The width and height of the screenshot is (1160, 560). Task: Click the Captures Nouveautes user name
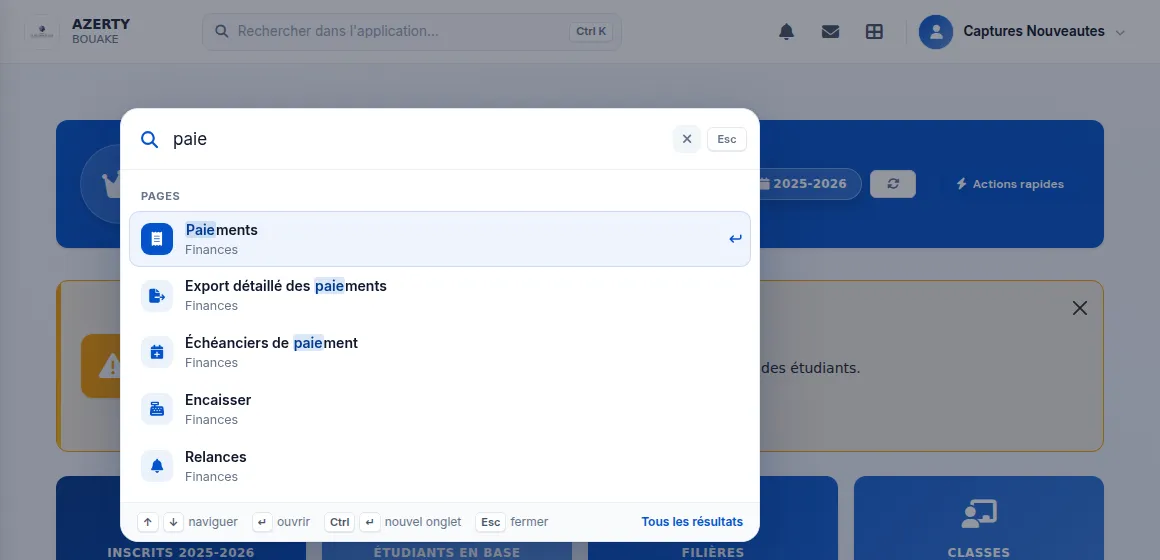[1033, 31]
